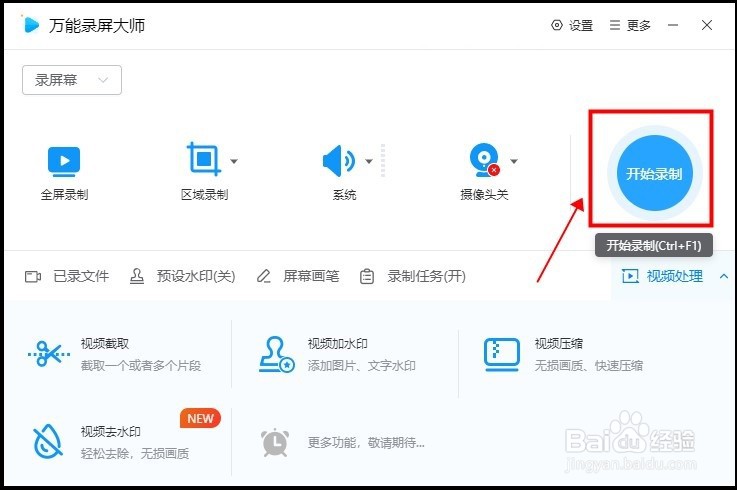Click the 视频去水印 droplet icon

[x=47, y=441]
